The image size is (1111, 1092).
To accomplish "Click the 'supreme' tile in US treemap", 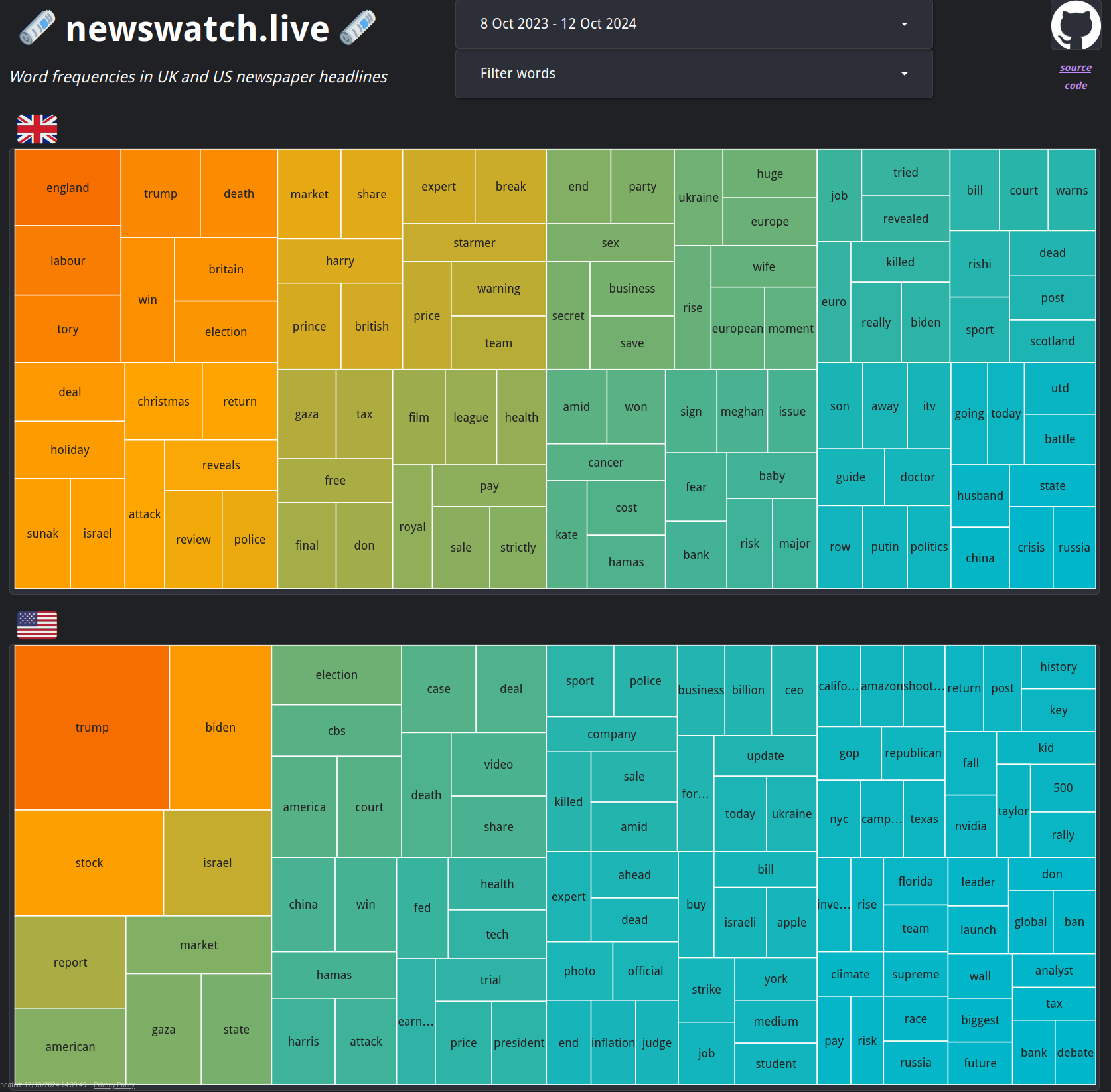I will (915, 975).
